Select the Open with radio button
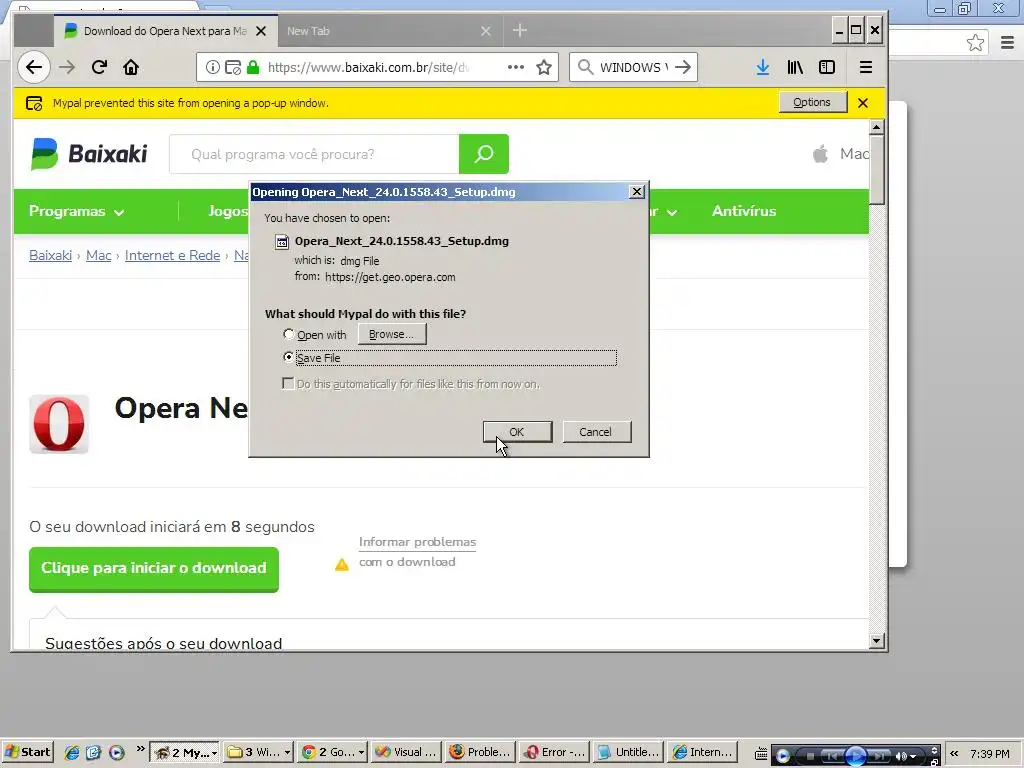1024x768 pixels. 288,334
